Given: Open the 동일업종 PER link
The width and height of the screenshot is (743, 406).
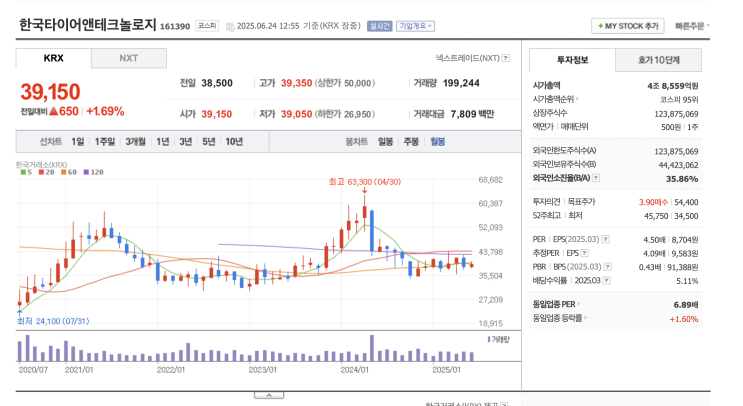Looking at the screenshot, I should click(x=554, y=304).
